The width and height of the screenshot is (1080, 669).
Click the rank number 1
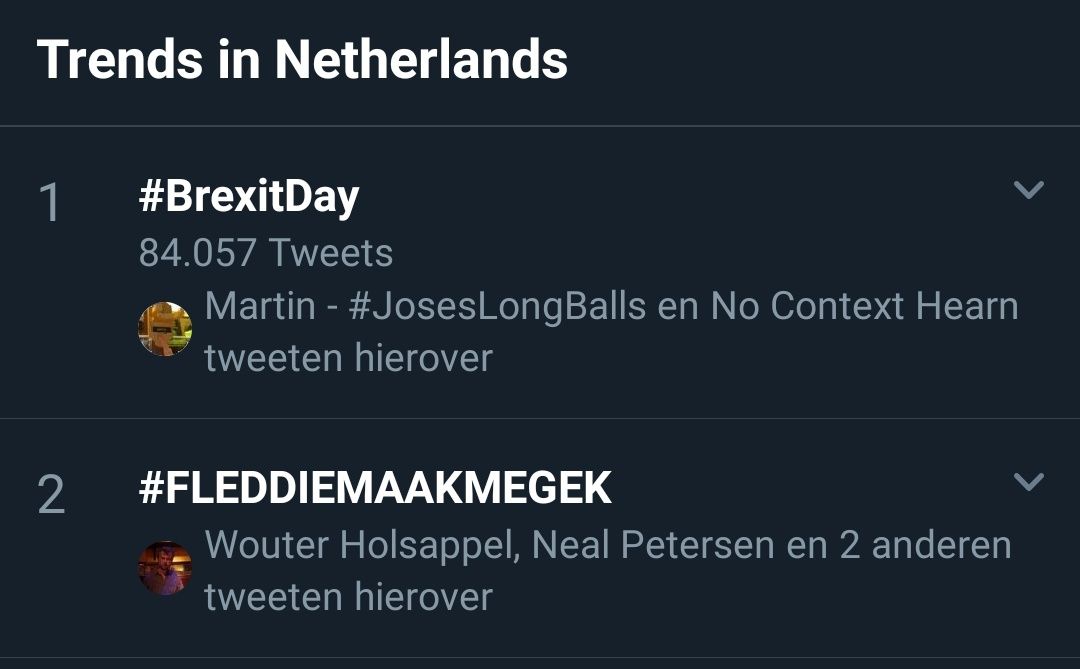(49, 204)
